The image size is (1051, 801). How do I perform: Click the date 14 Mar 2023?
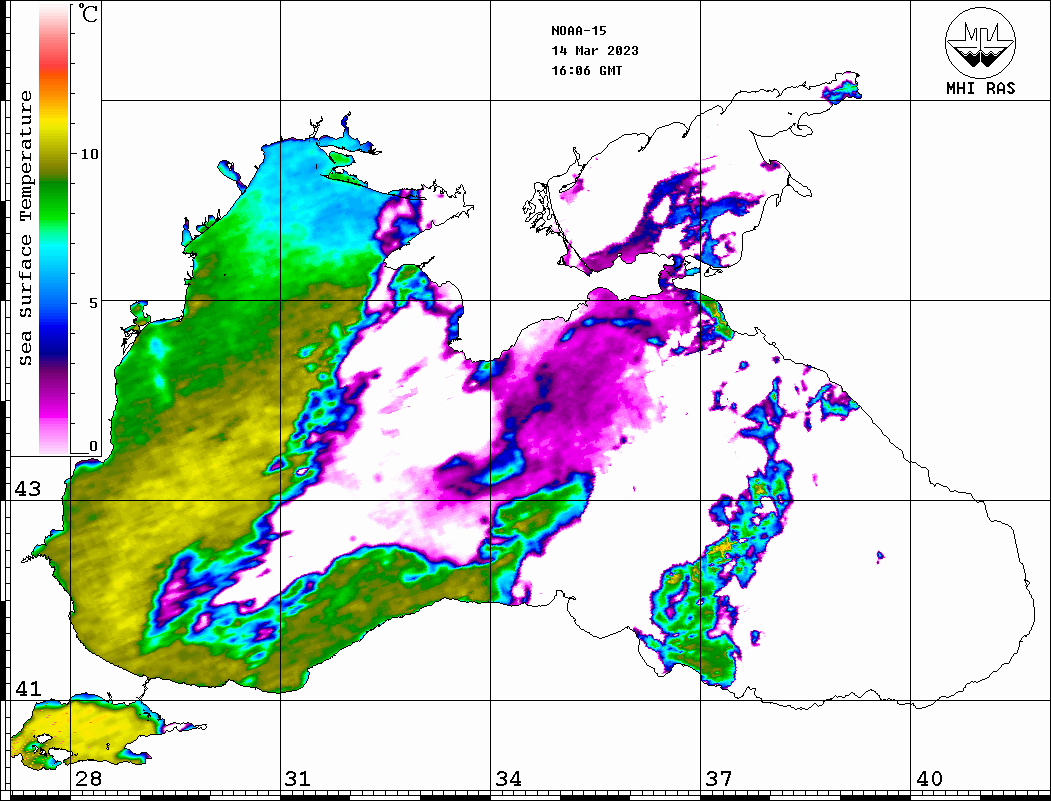[595, 51]
